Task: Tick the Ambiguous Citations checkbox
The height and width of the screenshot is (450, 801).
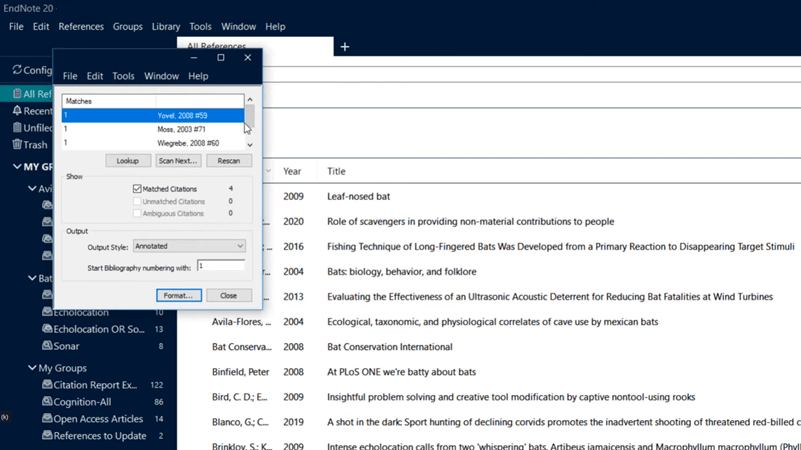Action: [137, 214]
